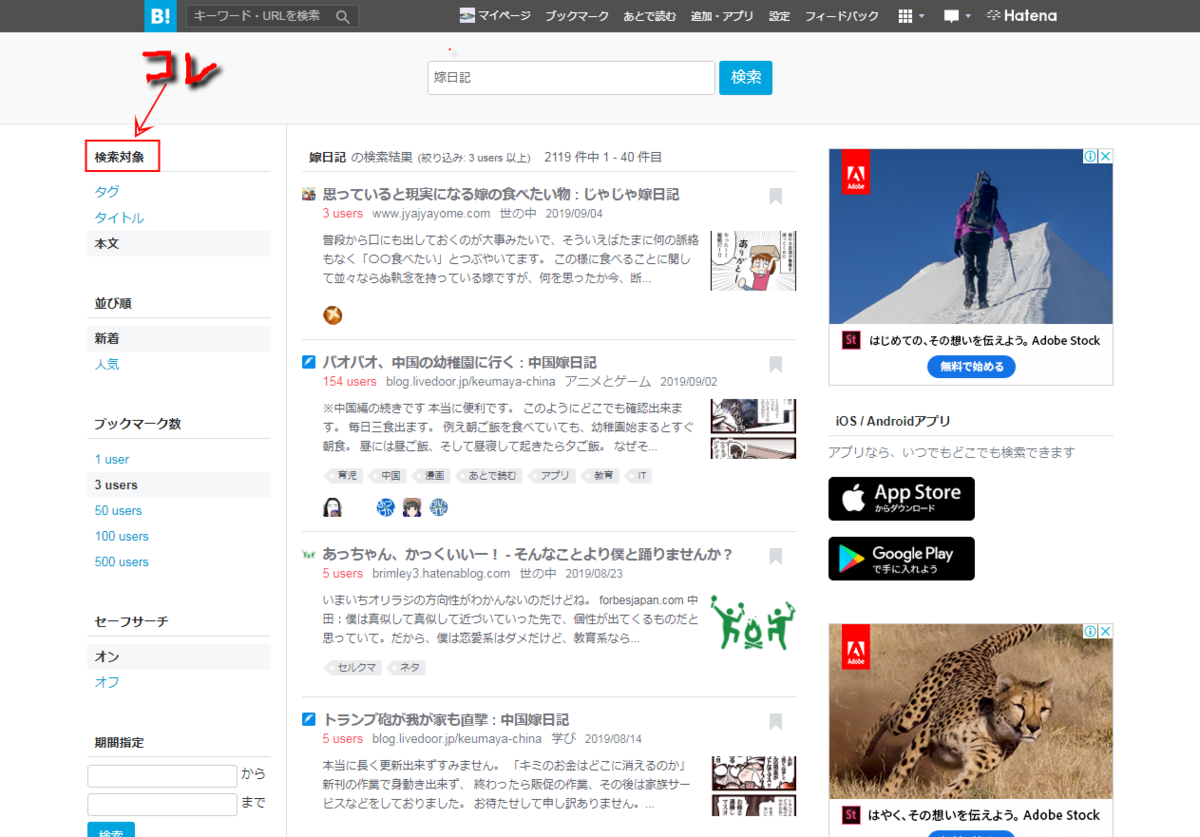Click the period end date field (まで)
The image size is (1200, 837).
162,804
